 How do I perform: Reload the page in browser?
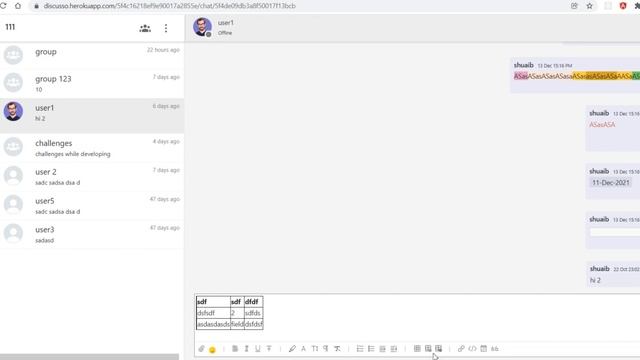pos(3,6)
